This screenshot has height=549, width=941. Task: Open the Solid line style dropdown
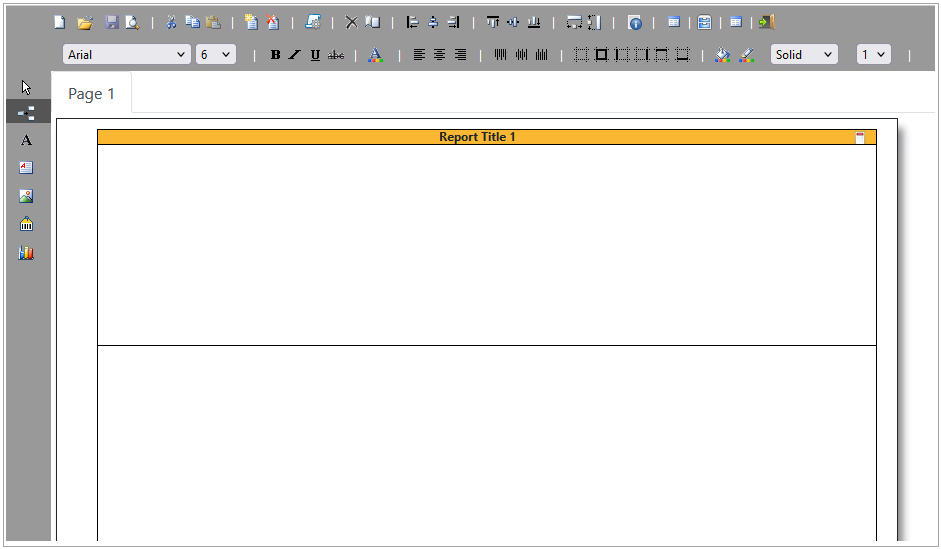(x=804, y=55)
